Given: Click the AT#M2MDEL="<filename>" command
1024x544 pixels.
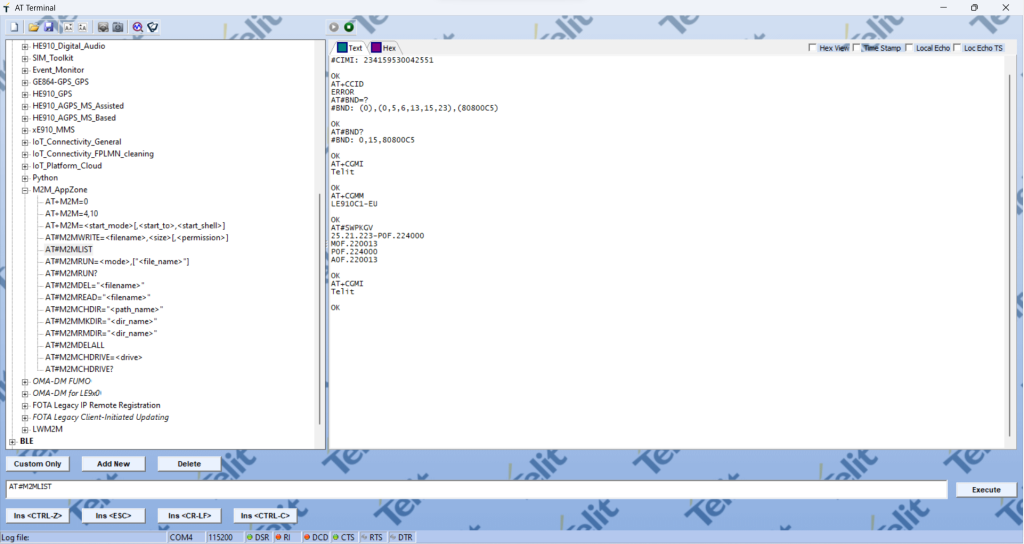Looking at the screenshot, I should (95, 285).
